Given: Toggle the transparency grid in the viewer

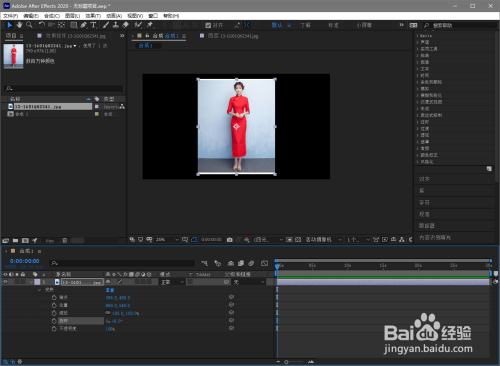Looking at the screenshot, I should (298, 240).
